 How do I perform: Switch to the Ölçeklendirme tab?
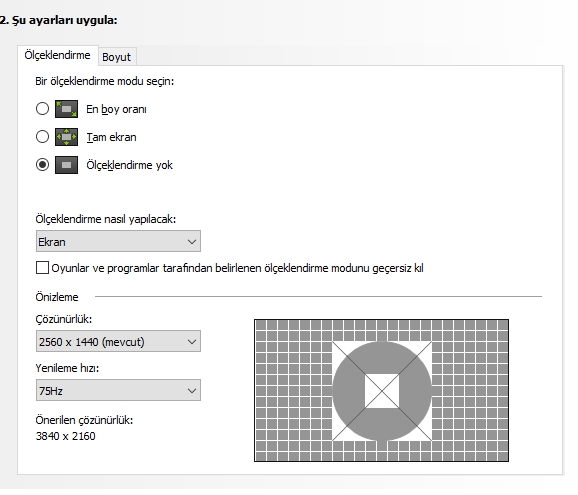[x=58, y=55]
